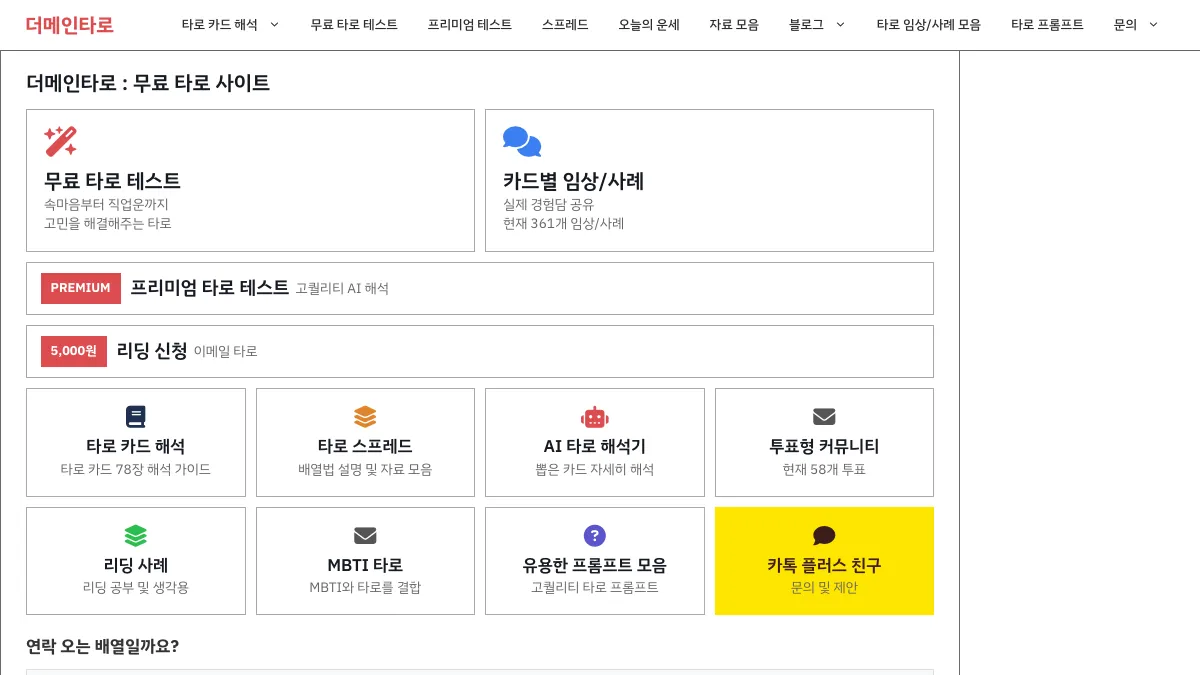Viewport: 1200px width, 675px height.
Task: Open the 유용한 프롬프트 모음 card title
Action: [595, 565]
